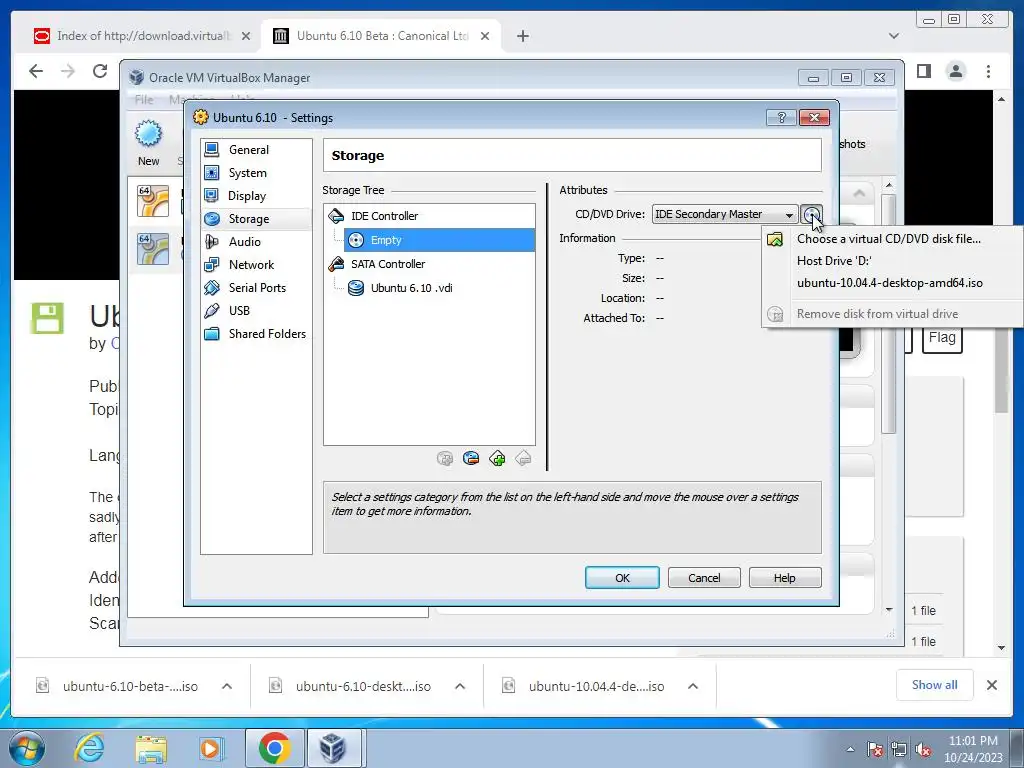
Task: Click Chrome back arrow
Action: (36, 71)
